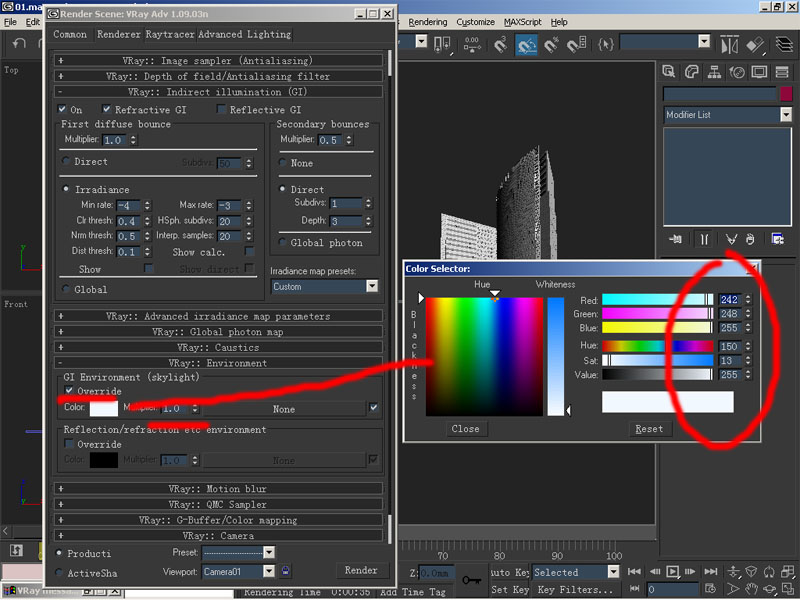Image resolution: width=800 pixels, height=600 pixels.
Task: Switch to the Hierarchy command panel
Action: tap(714, 72)
